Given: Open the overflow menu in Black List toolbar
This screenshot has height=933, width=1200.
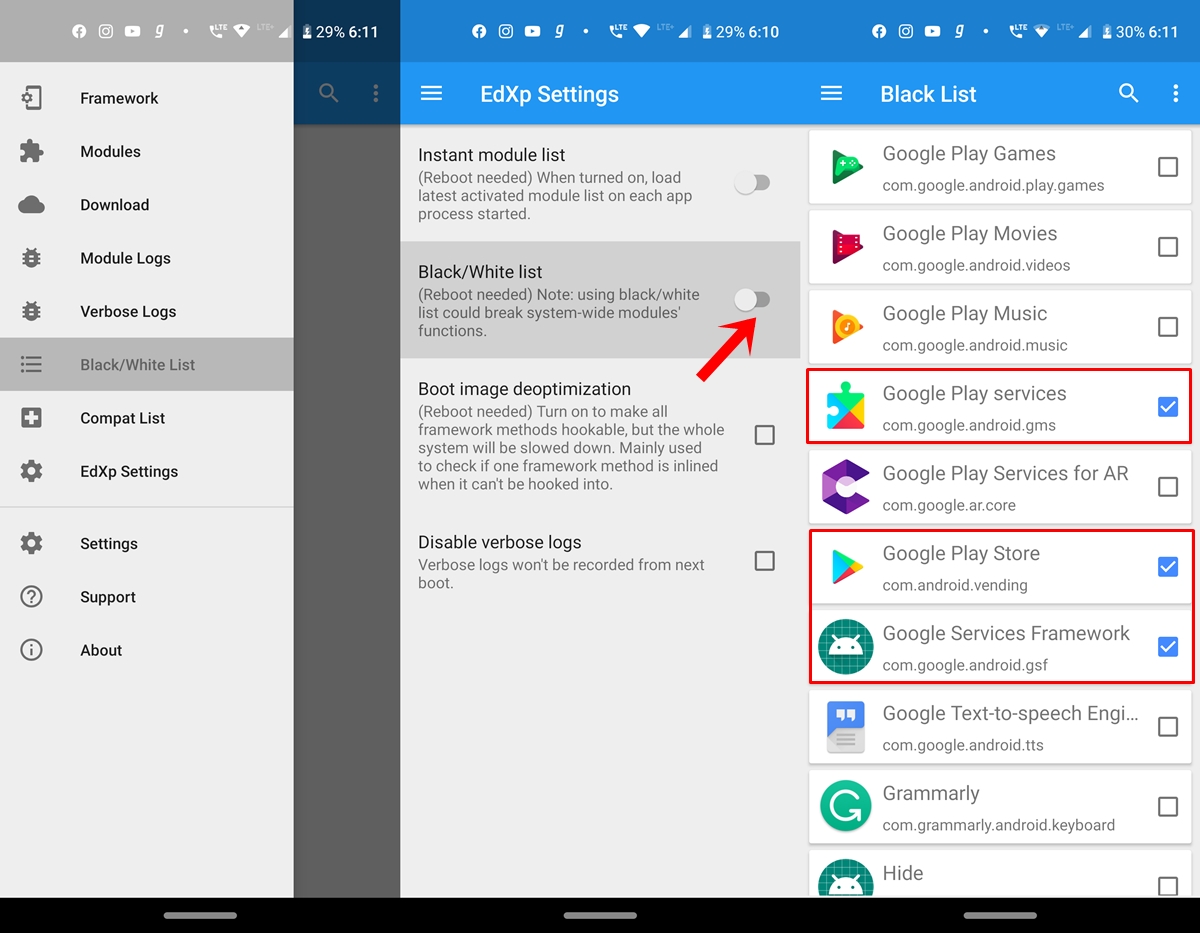Looking at the screenshot, I should click(x=1175, y=93).
